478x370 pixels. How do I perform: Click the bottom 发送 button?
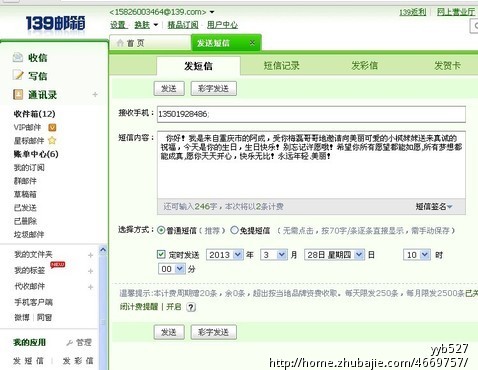click(169, 332)
